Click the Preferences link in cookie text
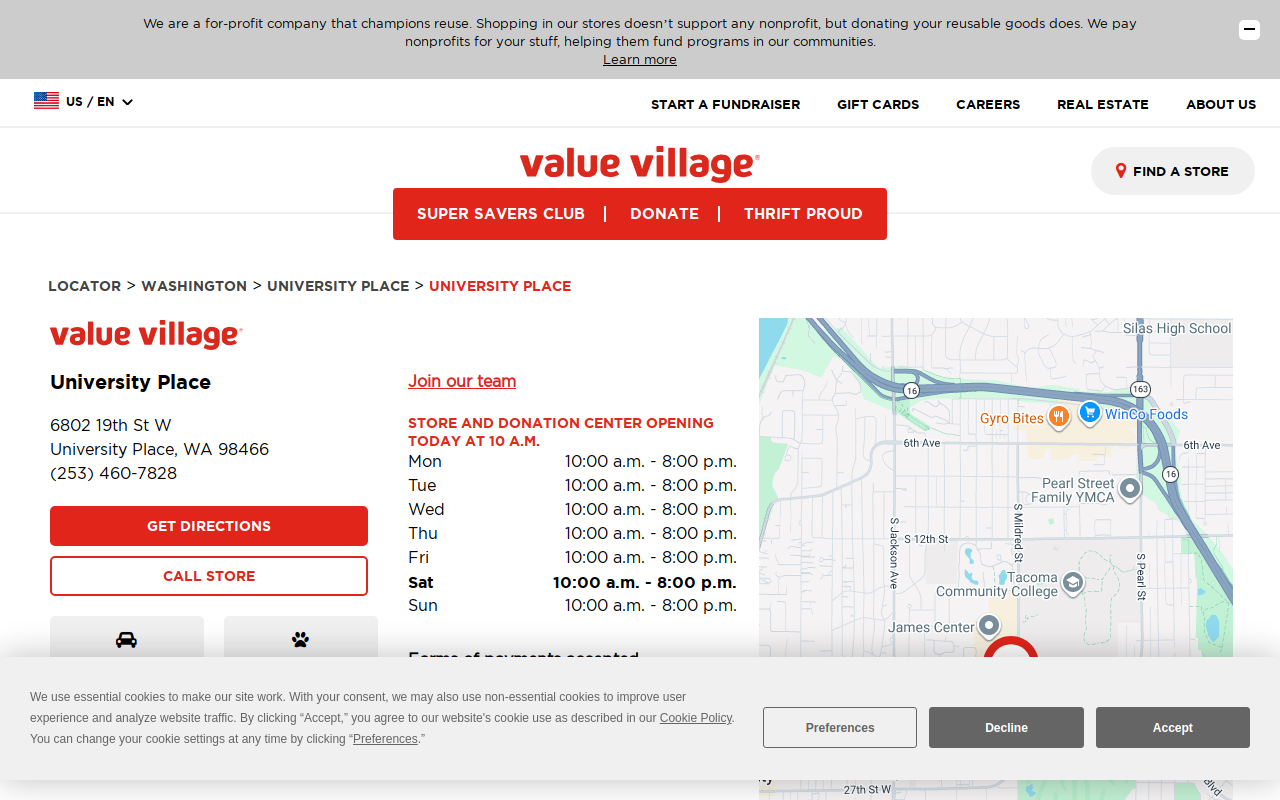The image size is (1280, 800). tap(385, 739)
